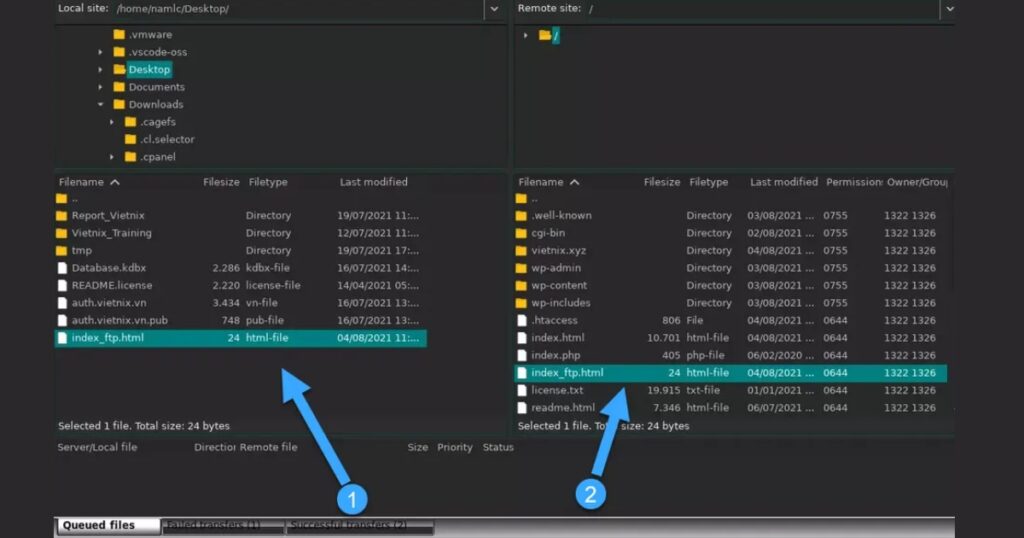Viewport: 1024px width, 538px height.
Task: Select the index.php file icon
Action: (522, 355)
